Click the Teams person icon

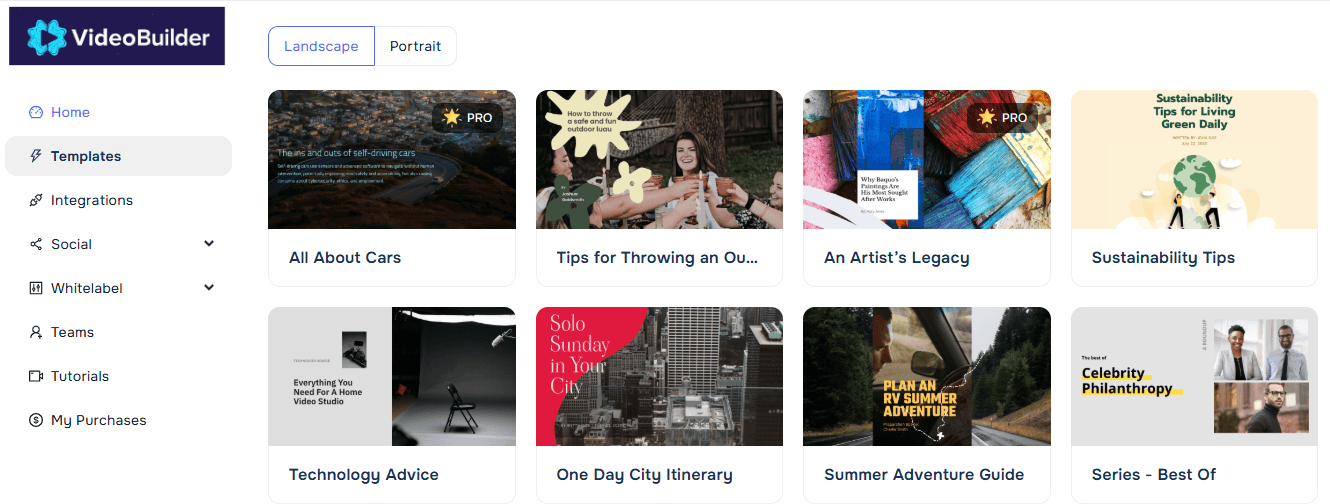click(x=36, y=332)
